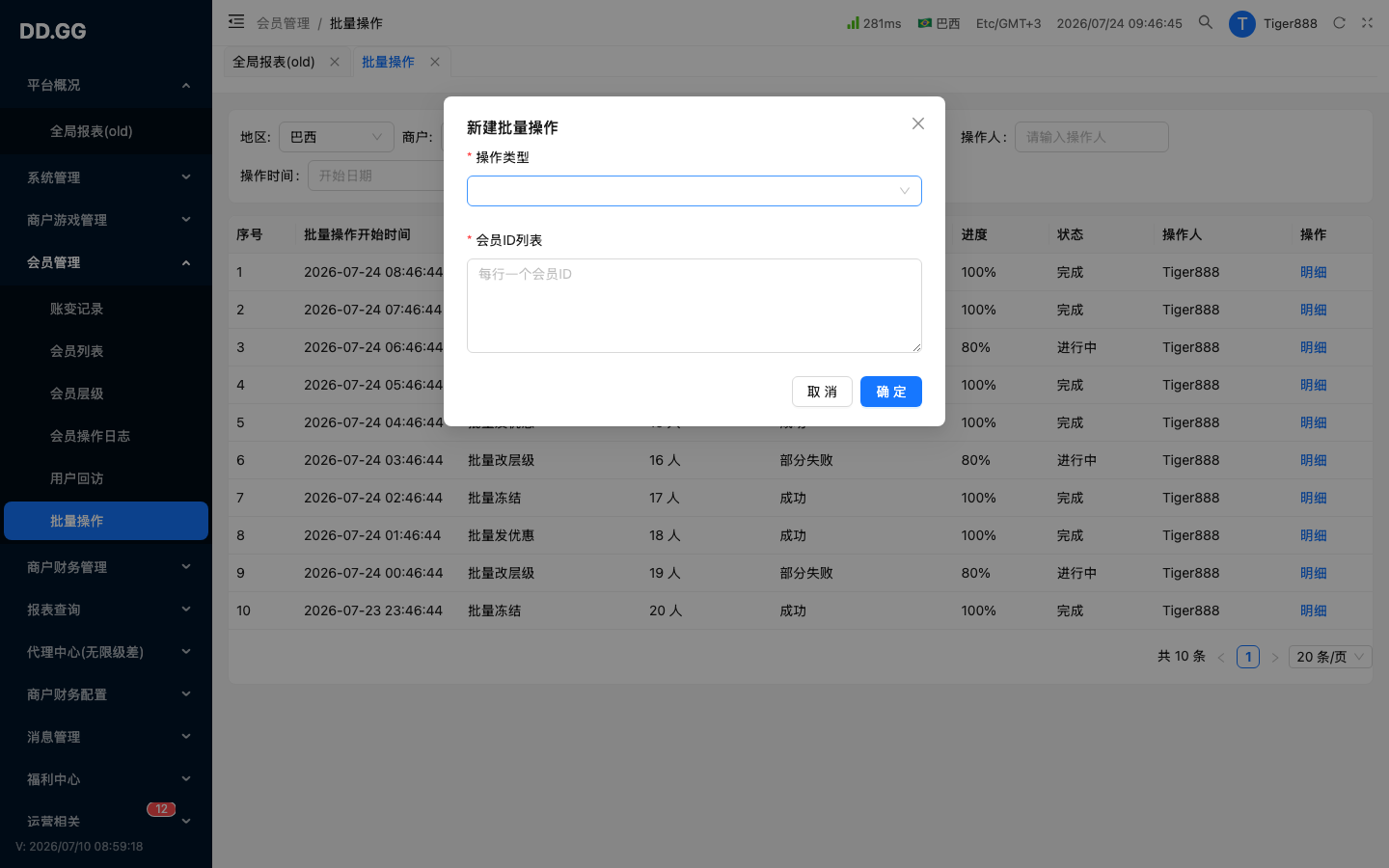1389x868 pixels.
Task: Expand the 商户财务管理 sidebar menu
Action: pyautogui.click(x=106, y=567)
